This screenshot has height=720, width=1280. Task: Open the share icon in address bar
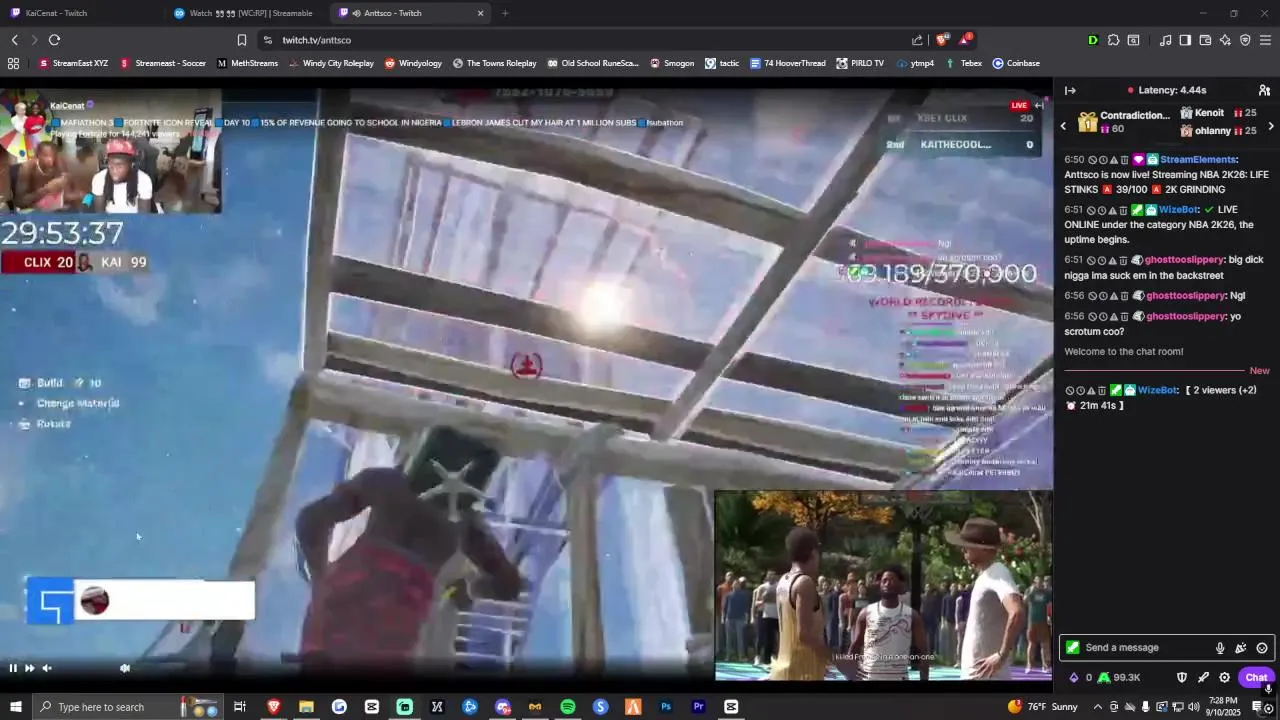point(917,40)
